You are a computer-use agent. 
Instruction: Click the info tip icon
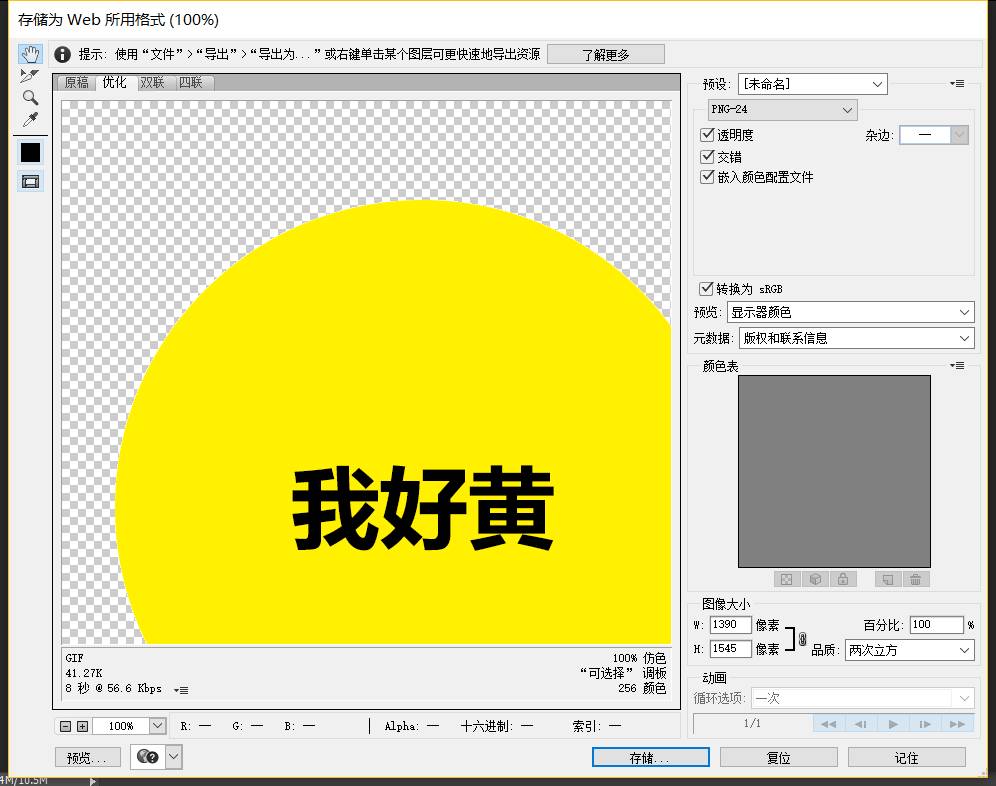pos(62,55)
